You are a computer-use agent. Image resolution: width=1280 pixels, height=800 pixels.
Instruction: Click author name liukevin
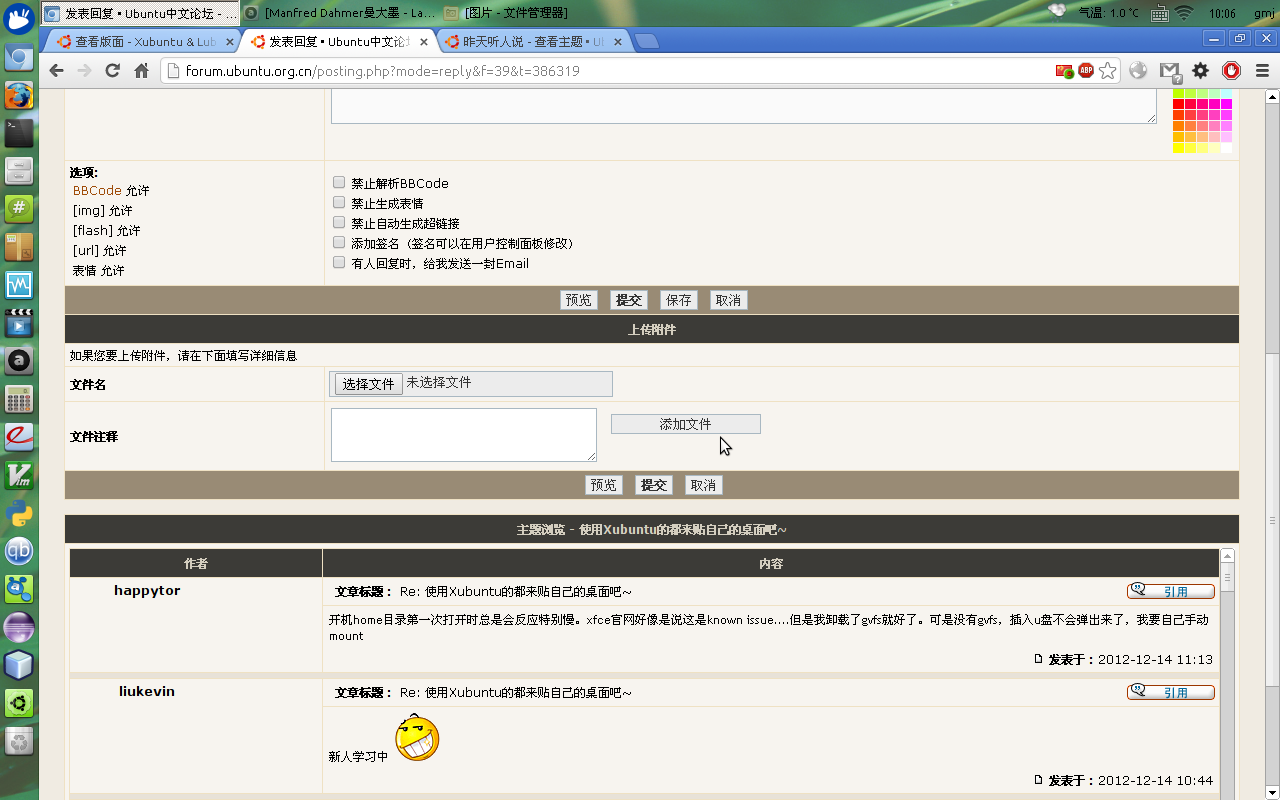point(147,692)
